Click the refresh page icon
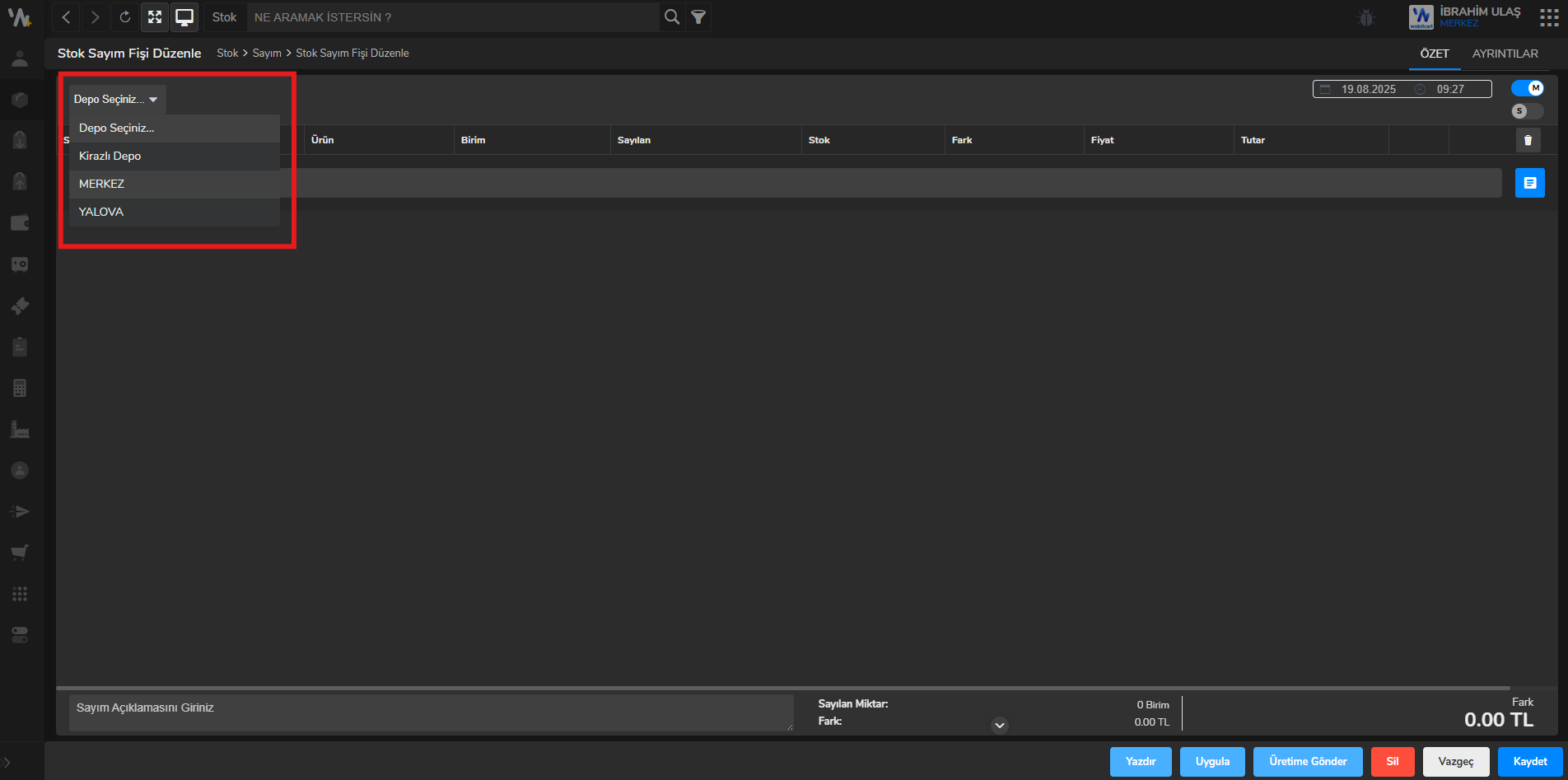 coord(124,17)
